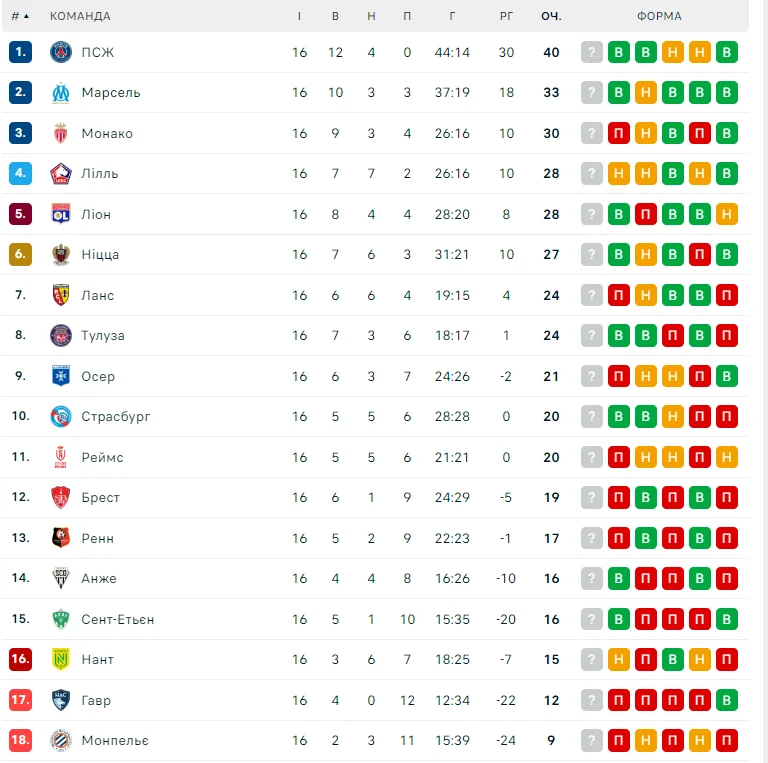Click the Montpellier club crest
768x763 pixels.
point(61,740)
